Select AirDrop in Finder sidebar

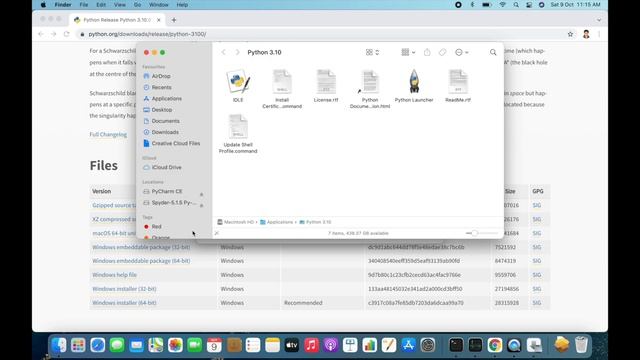161,76
